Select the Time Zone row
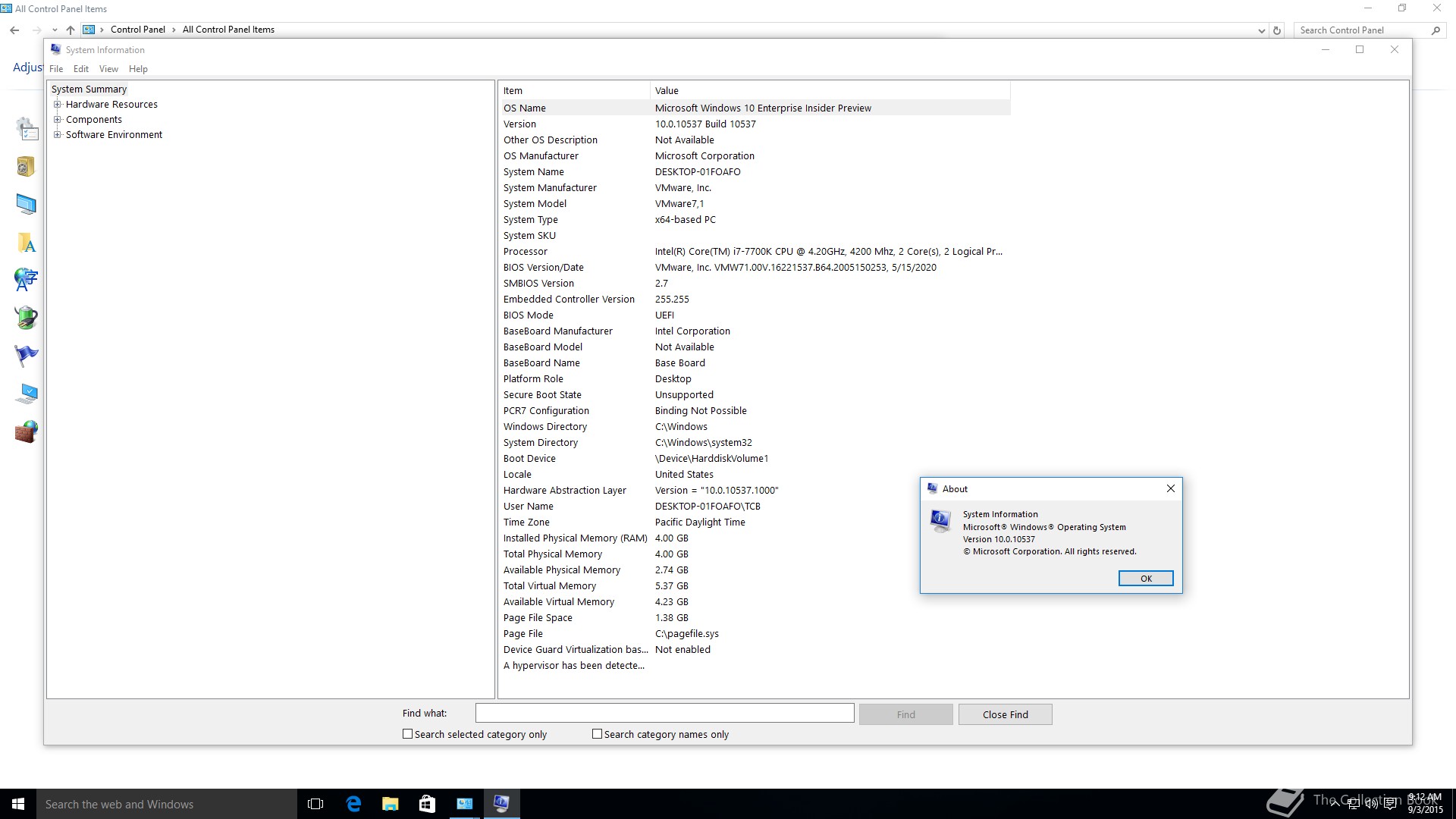 pyautogui.click(x=755, y=522)
